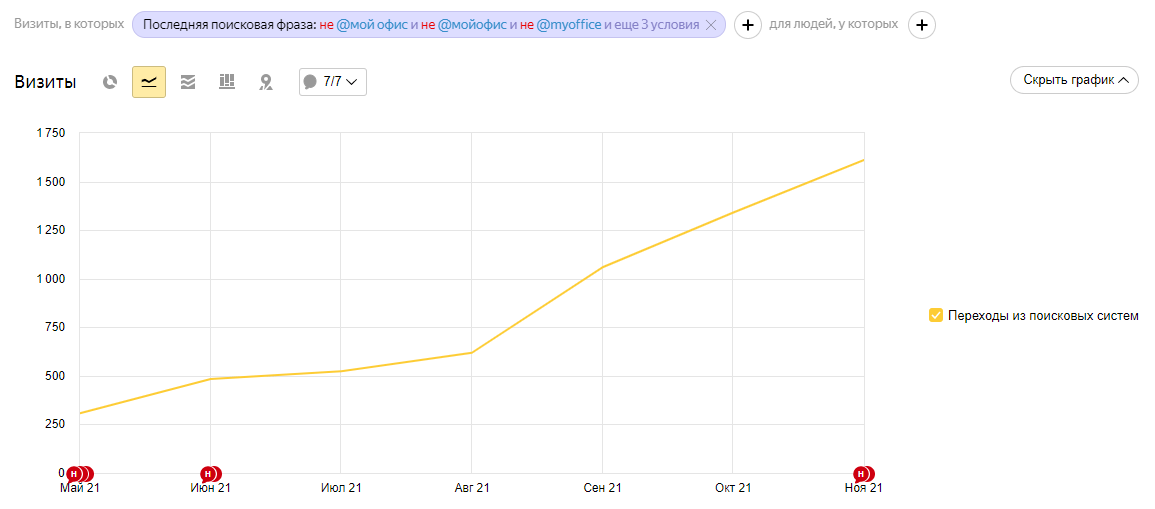Viewport: 1155px width, 509px height.
Task: Switch to pie chart view
Action: [x=110, y=82]
